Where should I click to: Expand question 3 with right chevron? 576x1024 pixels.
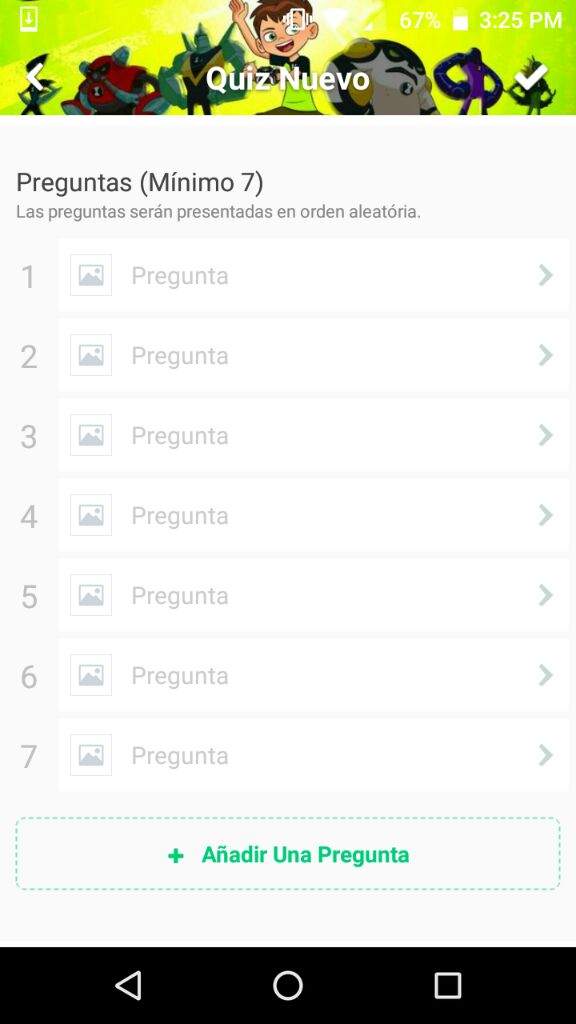click(546, 435)
